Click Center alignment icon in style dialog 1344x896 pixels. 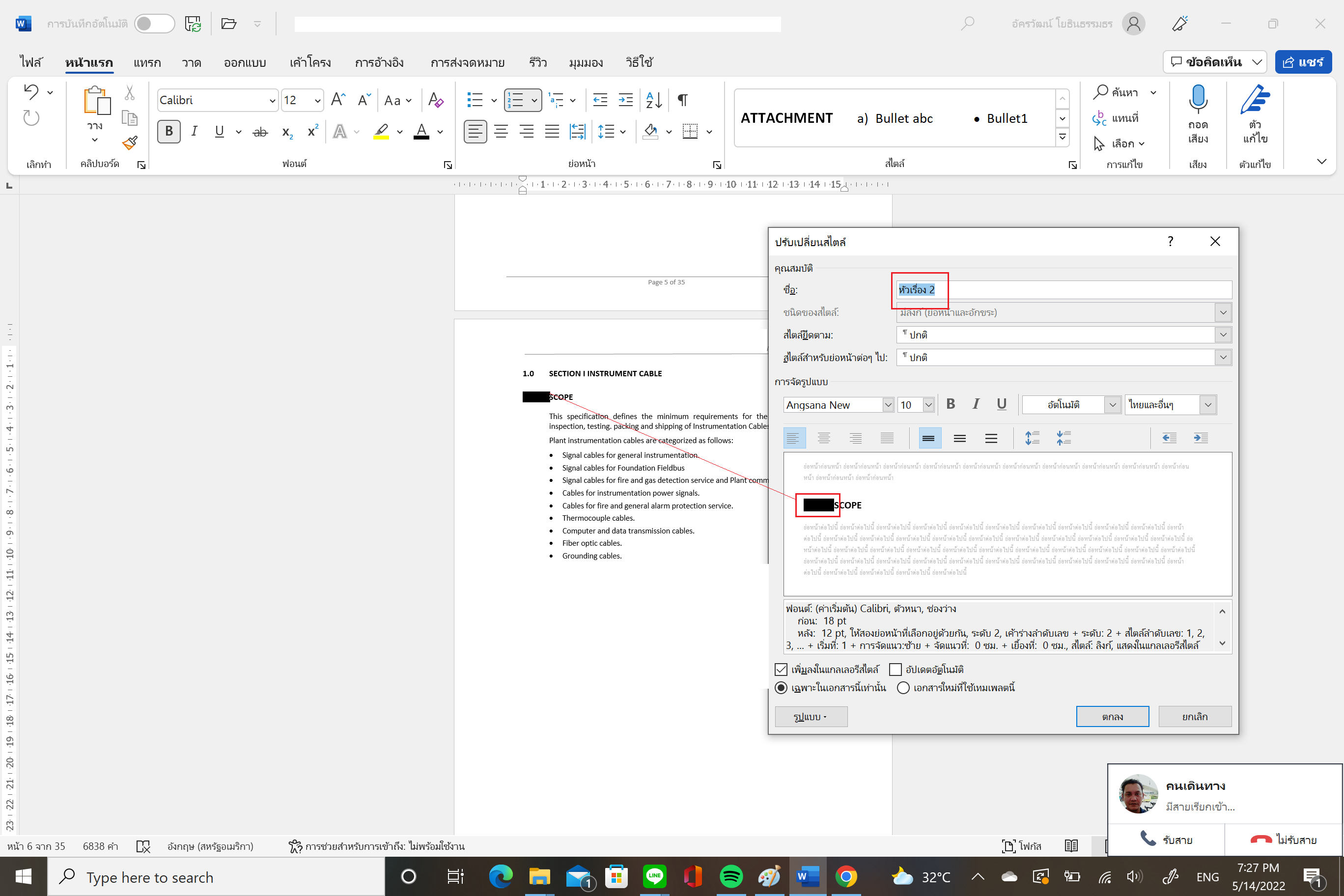[x=823, y=438]
